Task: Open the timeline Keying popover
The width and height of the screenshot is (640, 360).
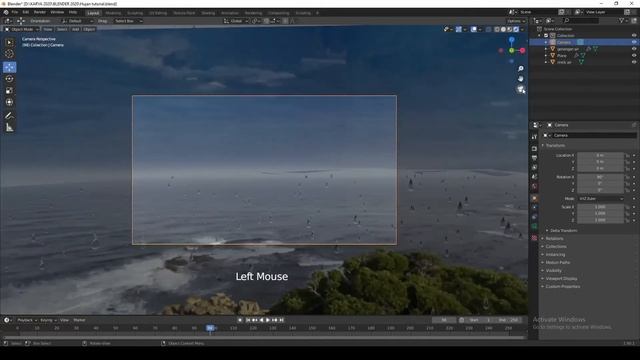Action: [48, 320]
